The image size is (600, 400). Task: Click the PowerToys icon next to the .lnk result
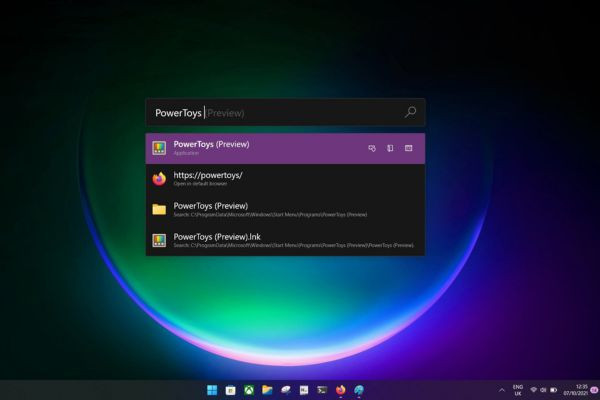(159, 240)
